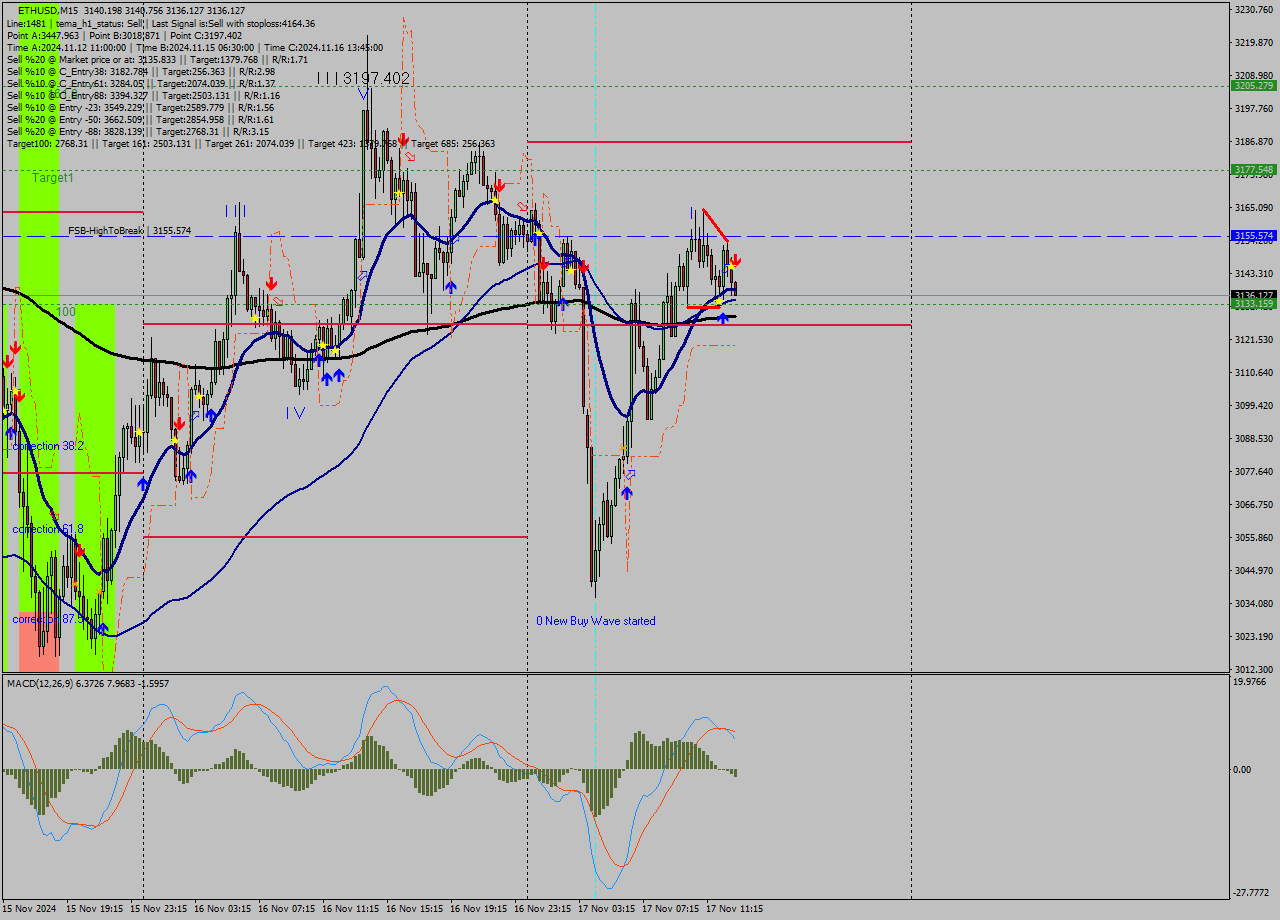Click the '17 Nov 11:15' time axis label
The image size is (1280, 920).
point(735,909)
